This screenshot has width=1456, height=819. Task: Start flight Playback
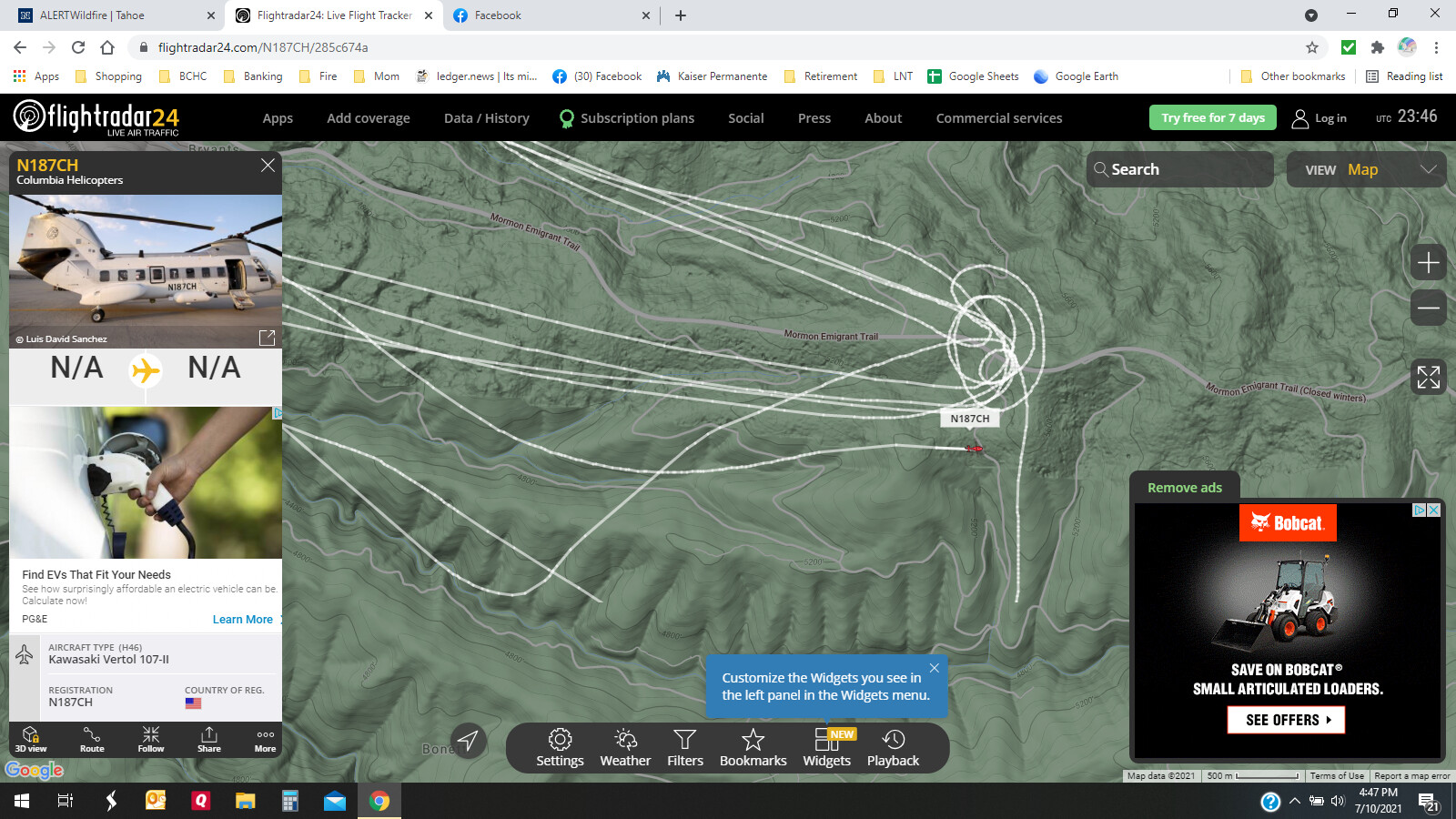[893, 748]
